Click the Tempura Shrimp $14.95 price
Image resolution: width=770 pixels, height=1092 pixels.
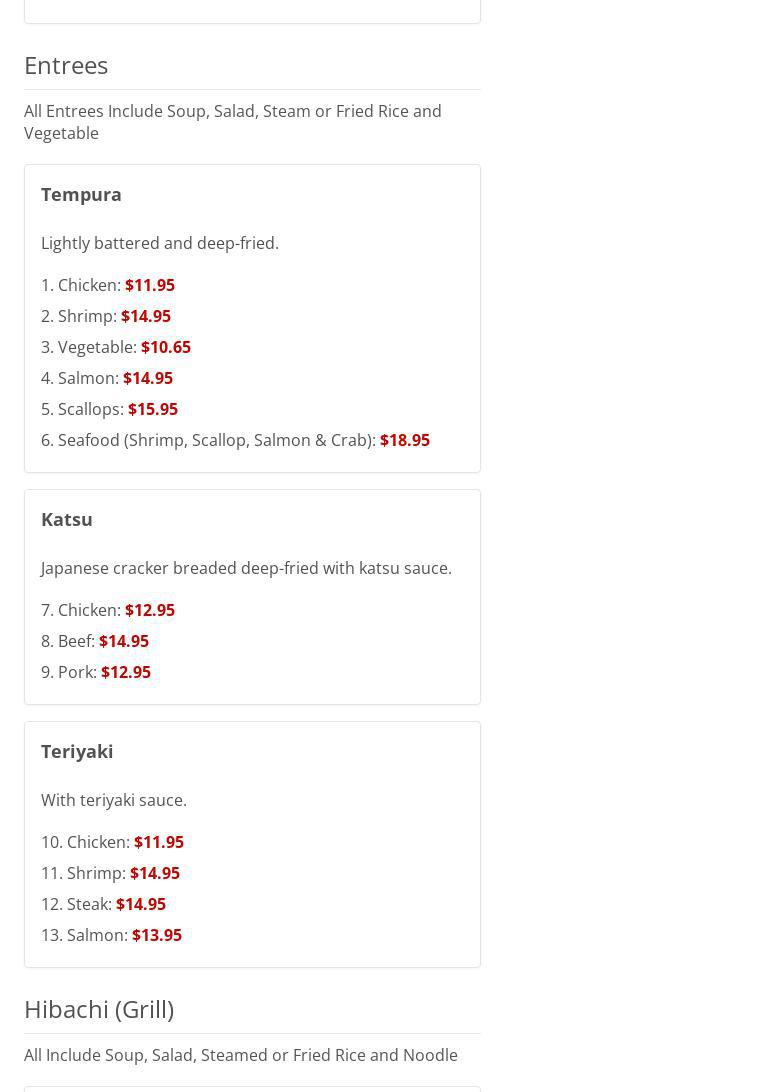coord(146,316)
